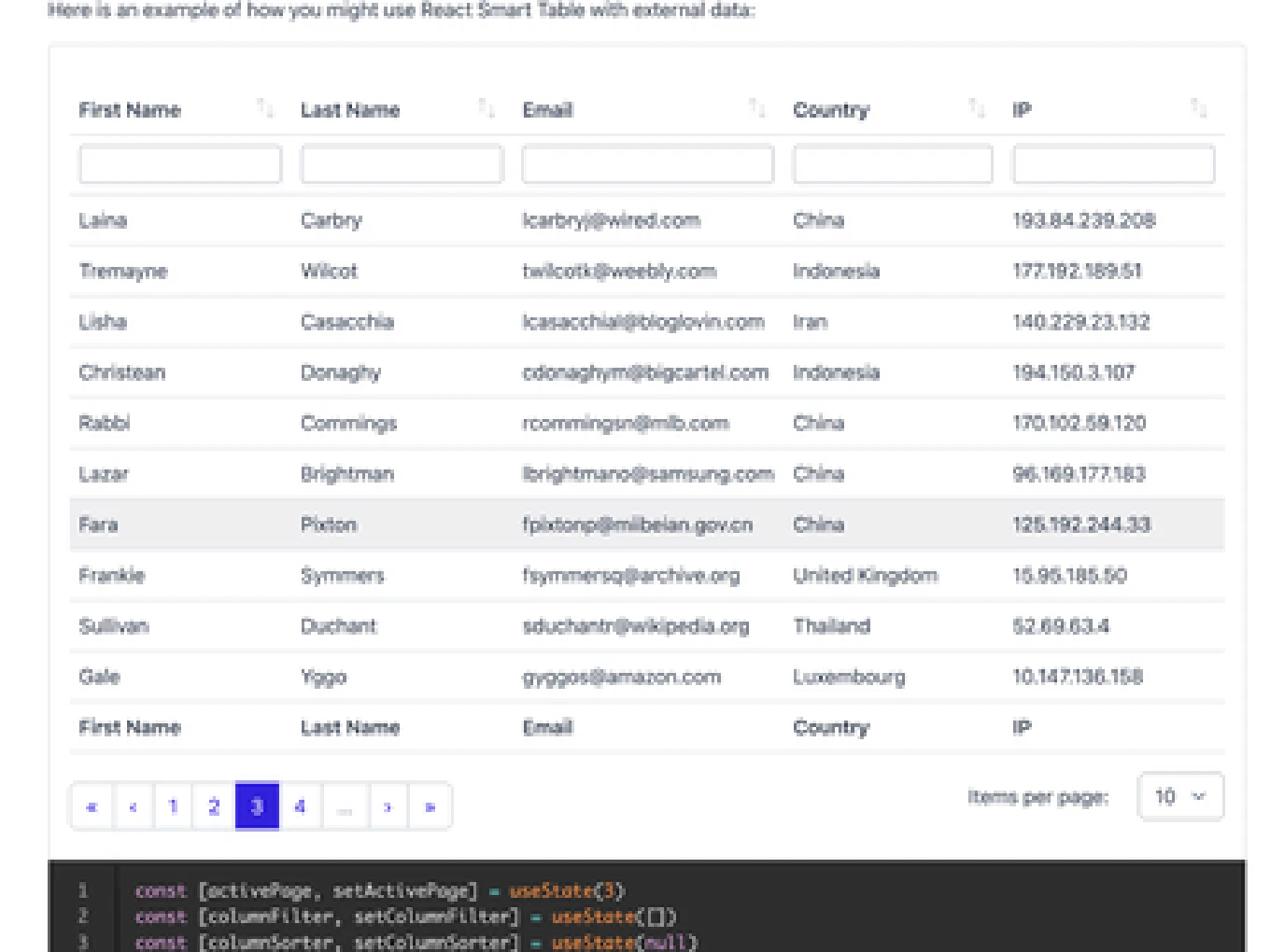This screenshot has width=1270, height=952.
Task: Click the Casacchia last name cell
Action: 347,322
